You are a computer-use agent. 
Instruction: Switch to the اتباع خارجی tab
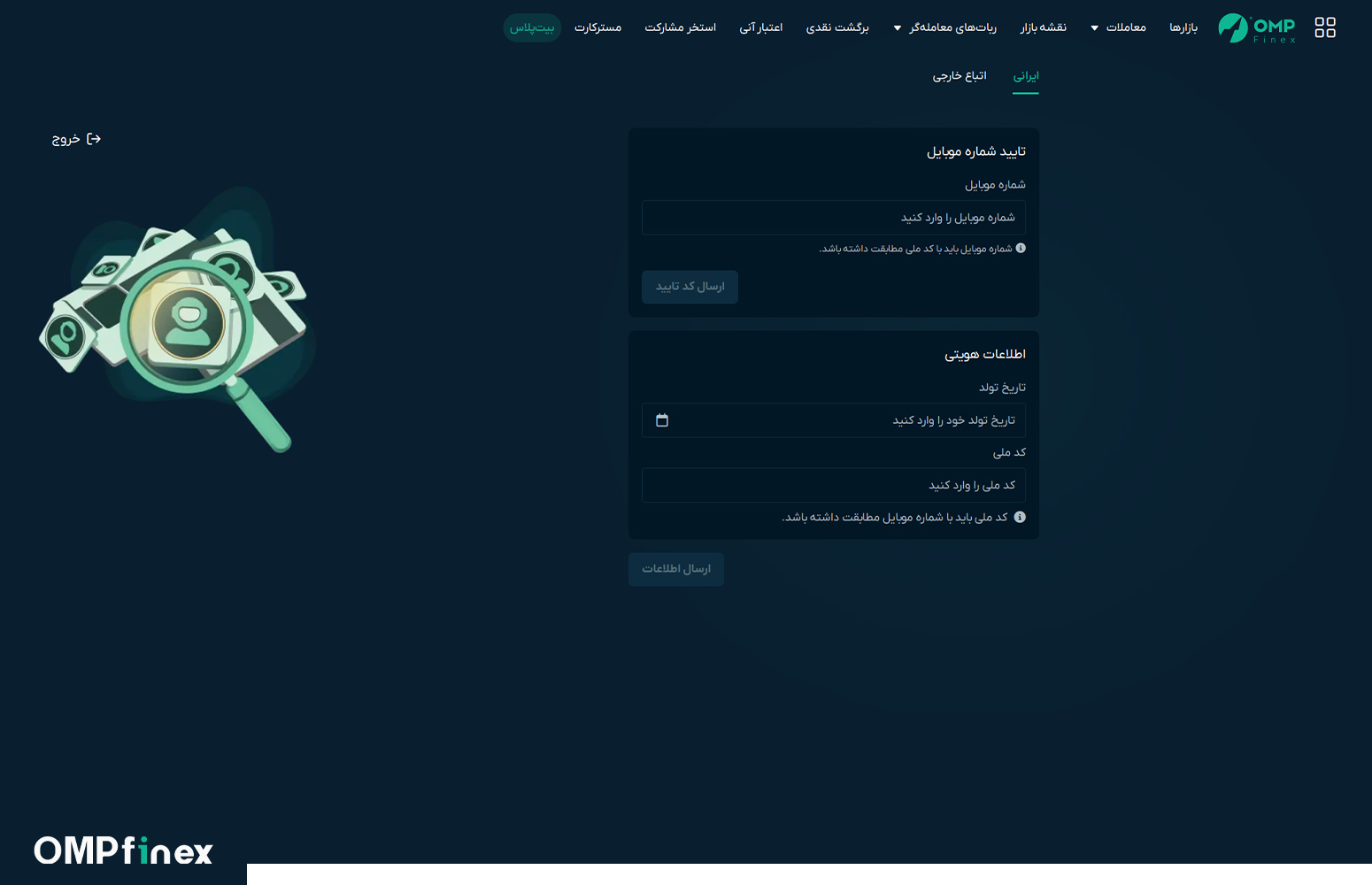[960, 76]
